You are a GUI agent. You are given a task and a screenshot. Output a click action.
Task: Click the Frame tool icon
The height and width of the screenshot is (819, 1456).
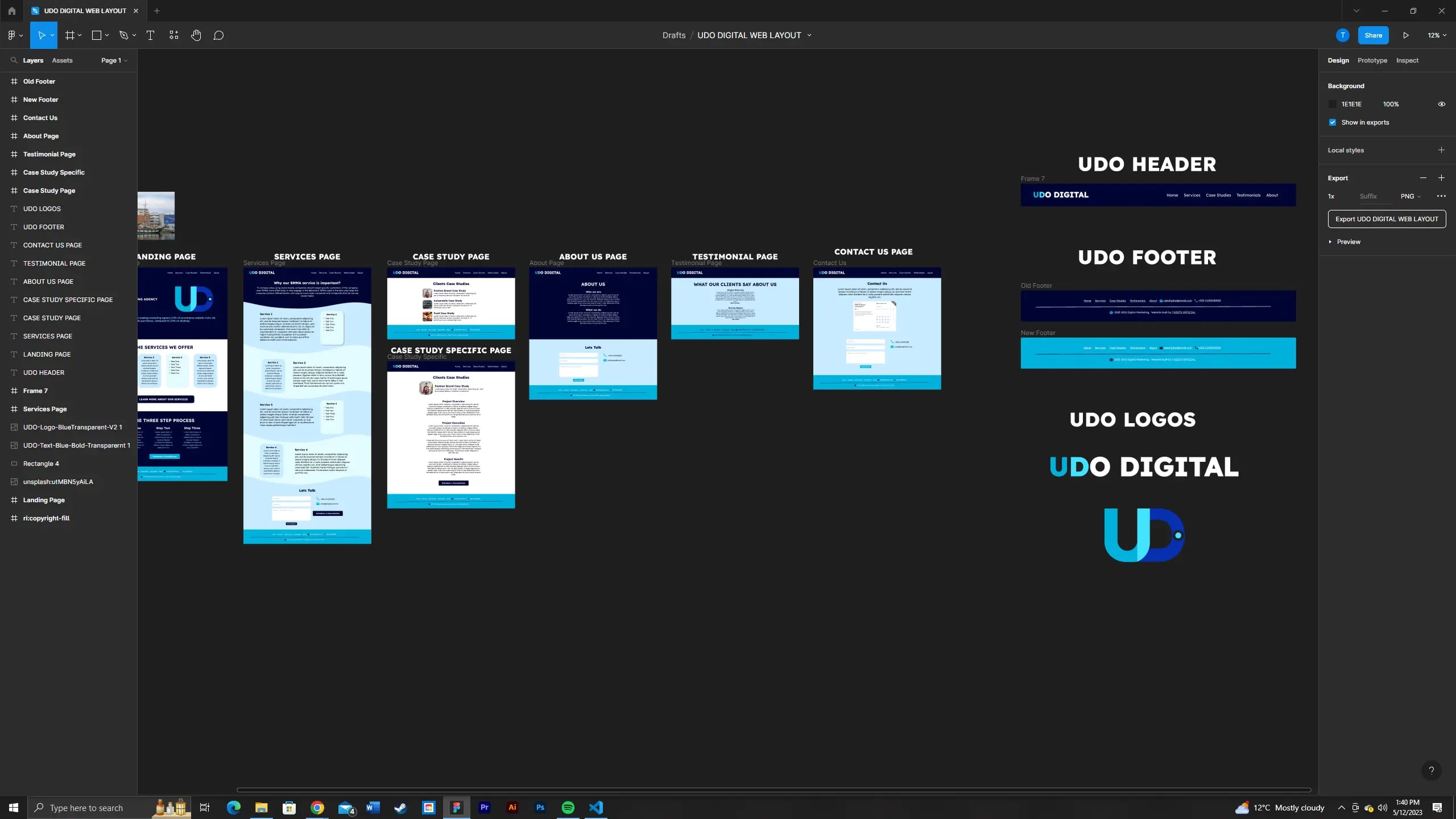coord(70,35)
